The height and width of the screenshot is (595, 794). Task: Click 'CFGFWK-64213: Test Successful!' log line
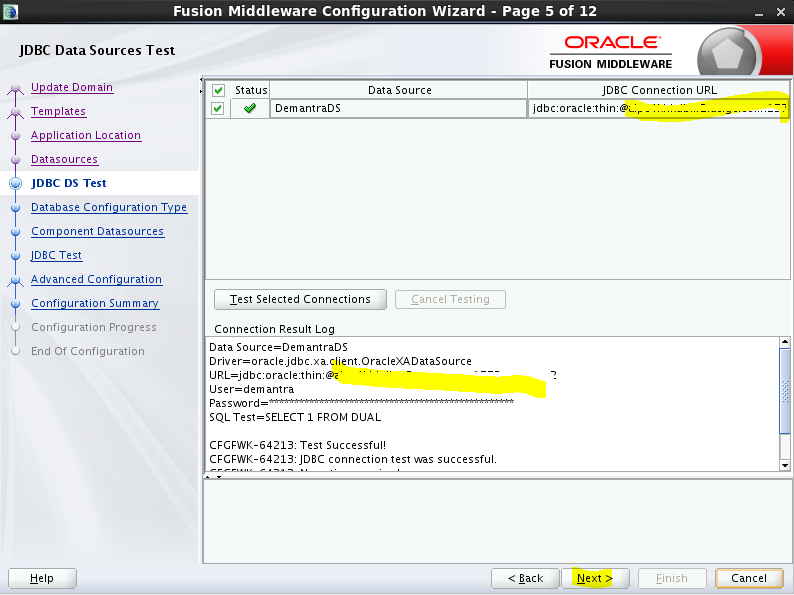(x=297, y=446)
